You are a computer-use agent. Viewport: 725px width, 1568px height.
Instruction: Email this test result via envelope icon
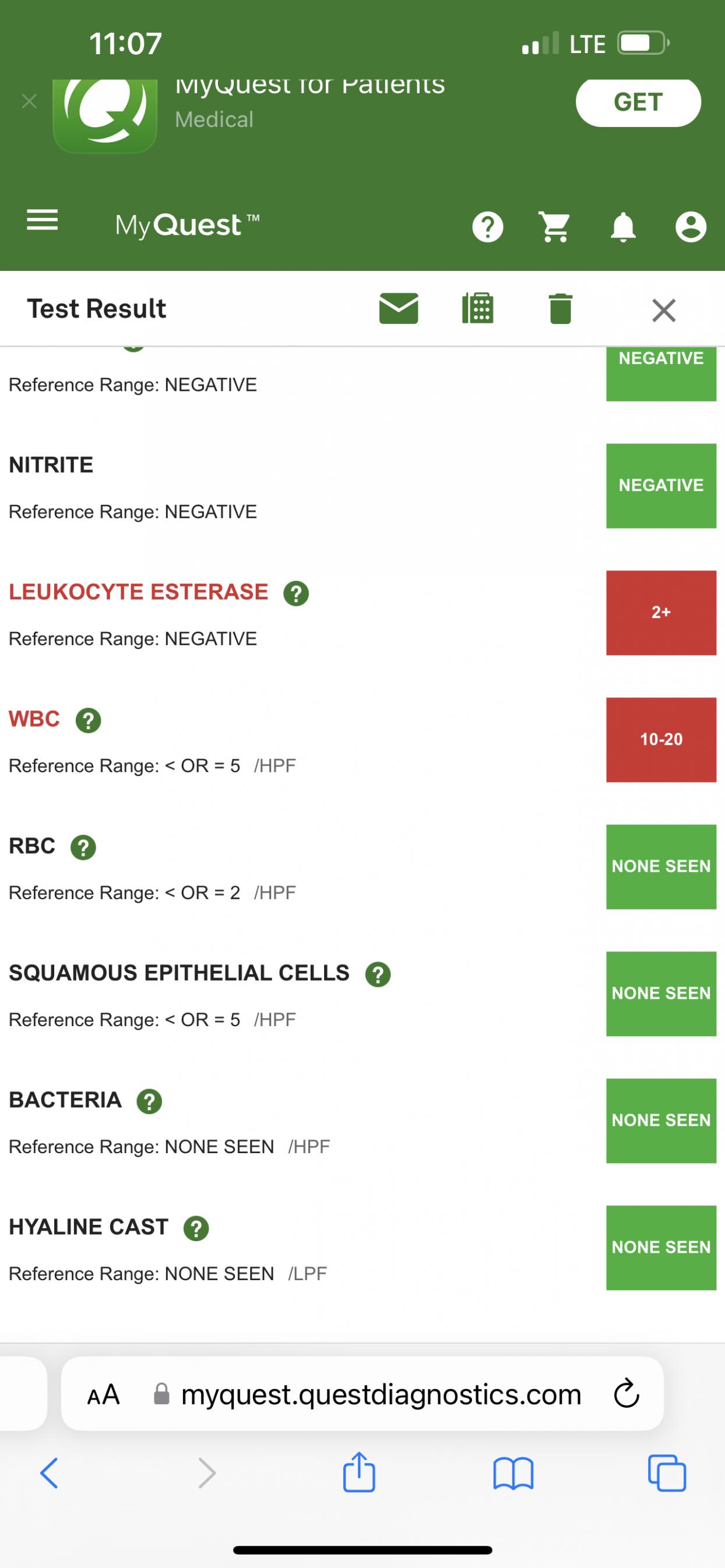coord(399,308)
